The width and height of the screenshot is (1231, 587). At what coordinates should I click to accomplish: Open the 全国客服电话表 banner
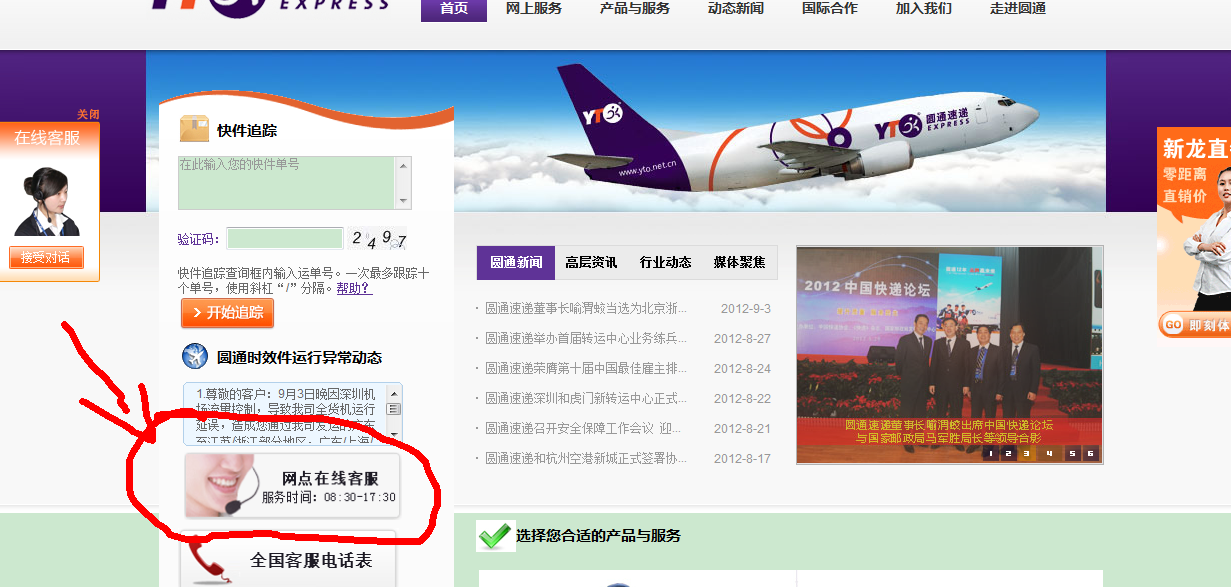(288, 560)
